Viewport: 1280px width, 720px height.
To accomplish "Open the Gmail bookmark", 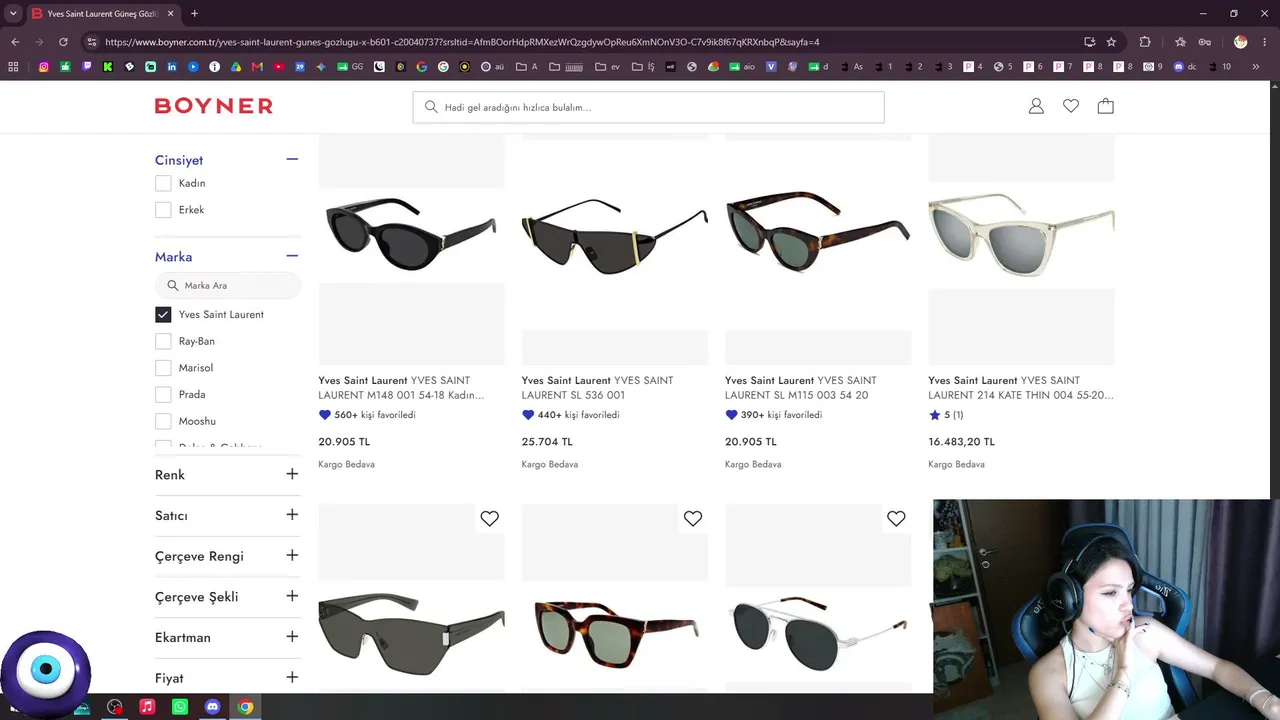I will pos(257,67).
